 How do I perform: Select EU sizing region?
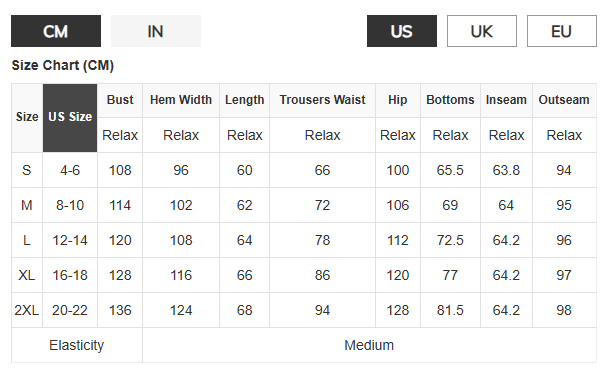coord(562,31)
